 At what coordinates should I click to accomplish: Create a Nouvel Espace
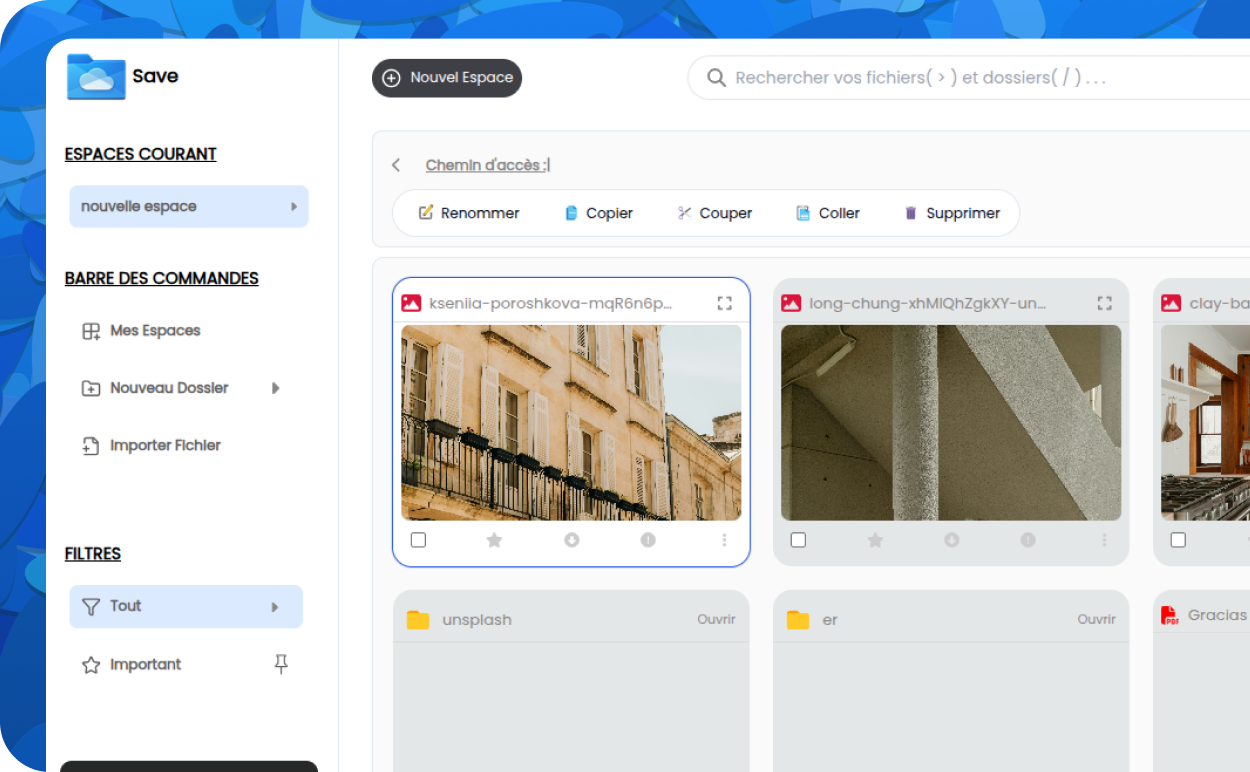(447, 78)
